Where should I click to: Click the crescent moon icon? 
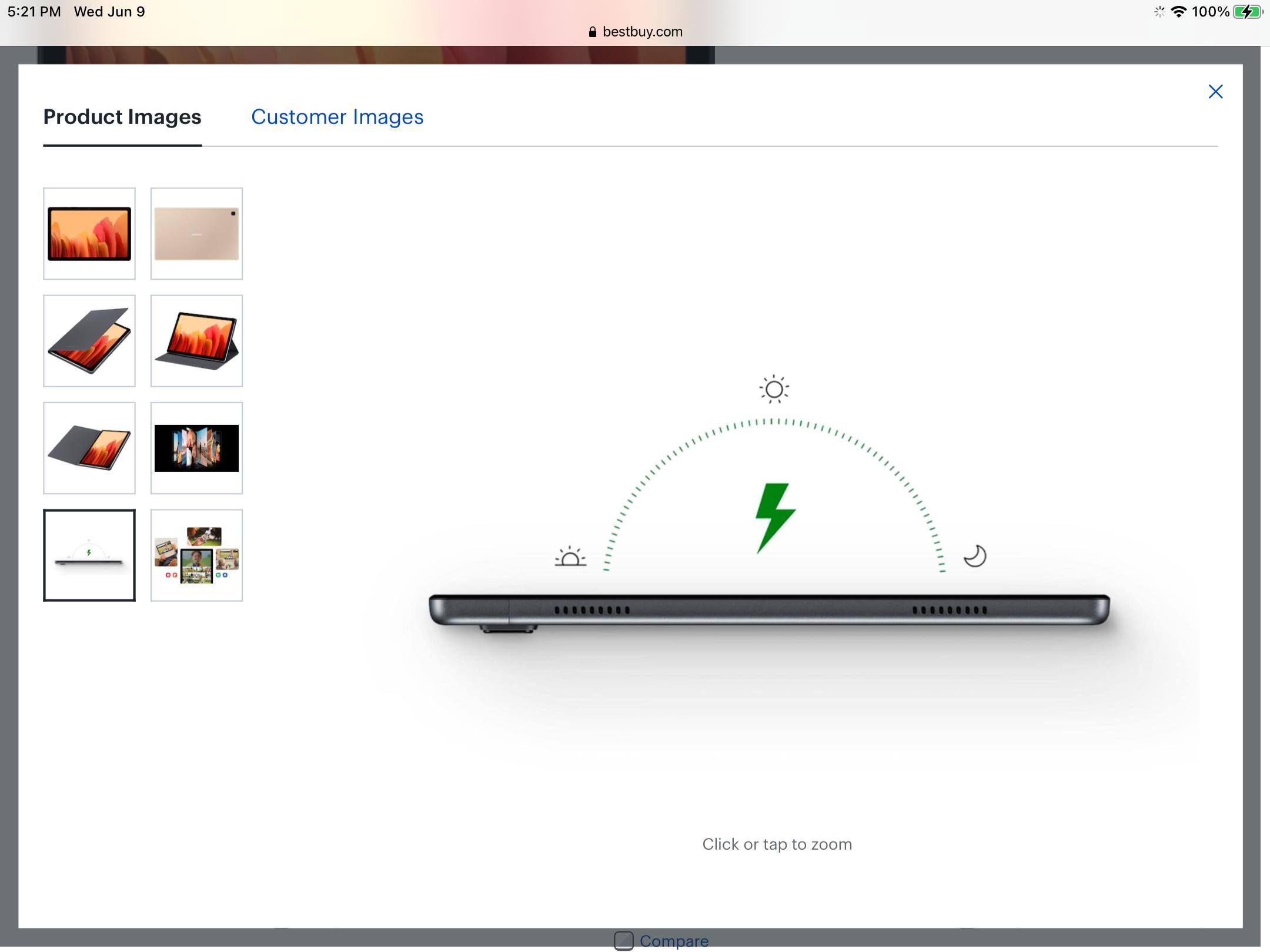pos(974,556)
